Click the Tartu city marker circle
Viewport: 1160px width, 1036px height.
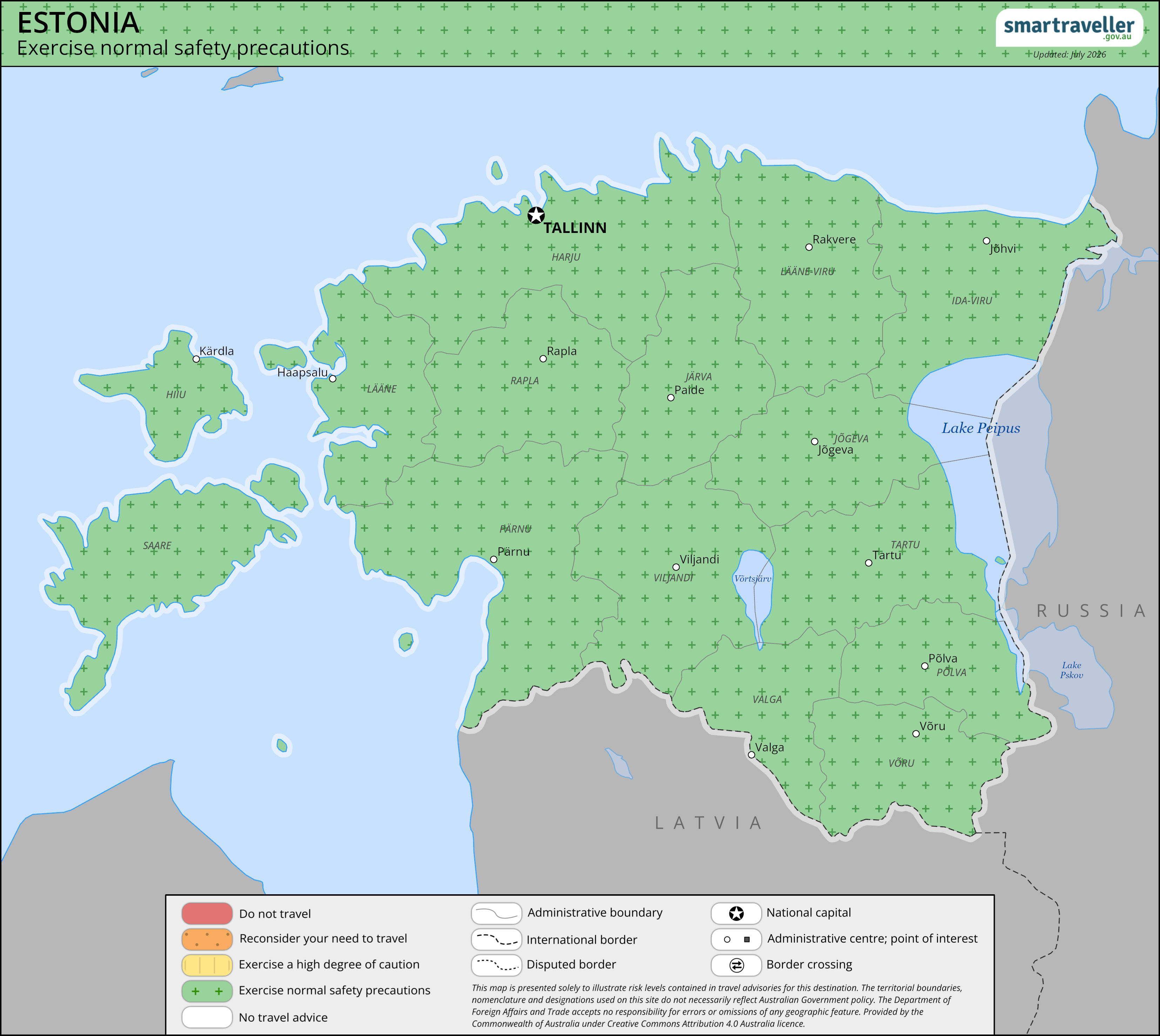(x=869, y=563)
